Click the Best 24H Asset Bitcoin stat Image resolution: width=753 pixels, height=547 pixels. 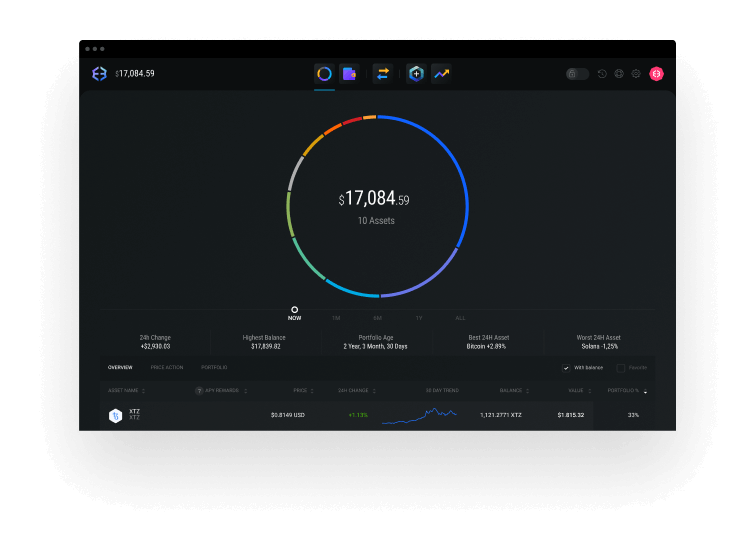[x=487, y=342]
